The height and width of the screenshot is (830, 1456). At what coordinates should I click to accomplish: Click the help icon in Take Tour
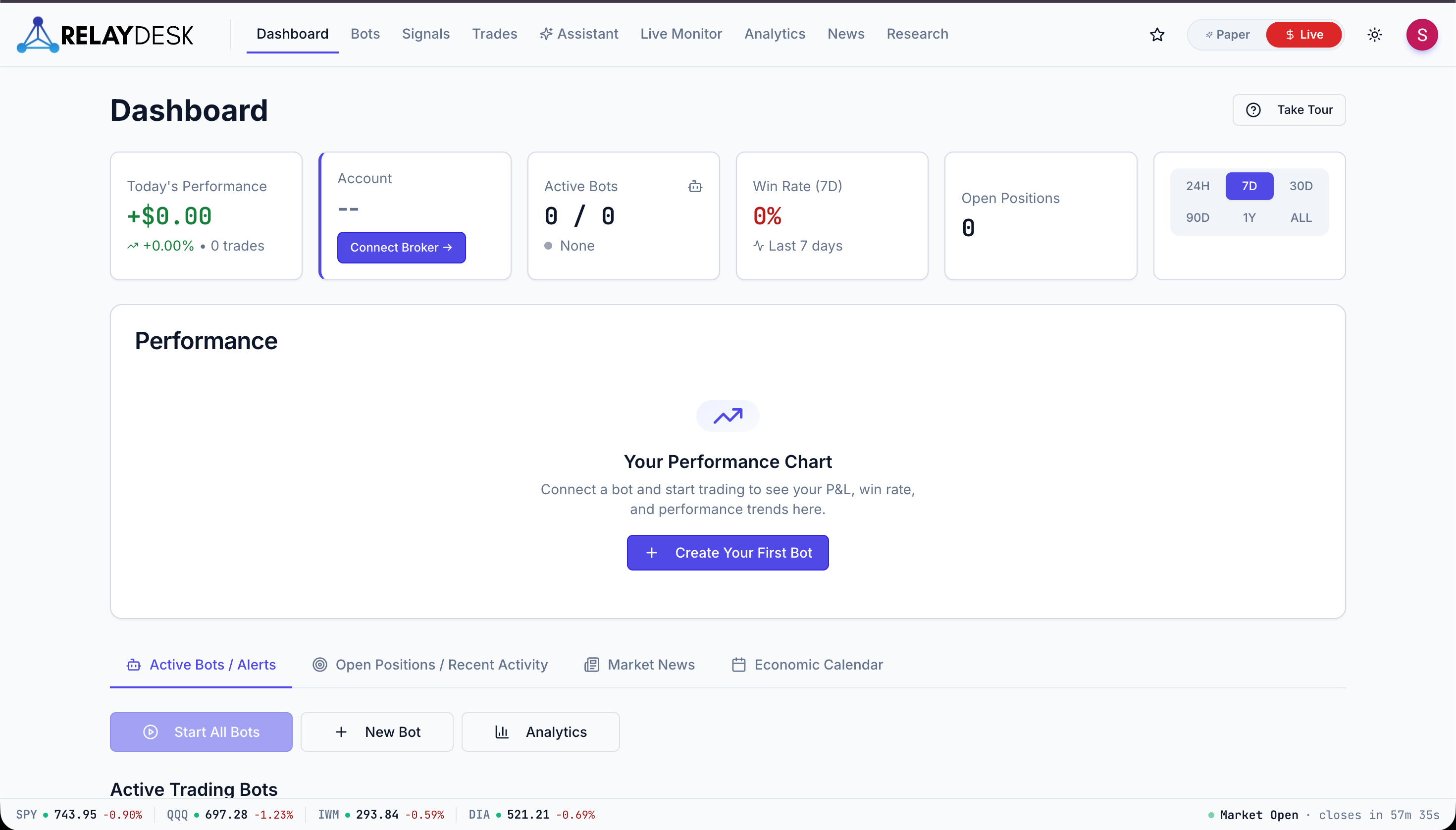point(1253,110)
